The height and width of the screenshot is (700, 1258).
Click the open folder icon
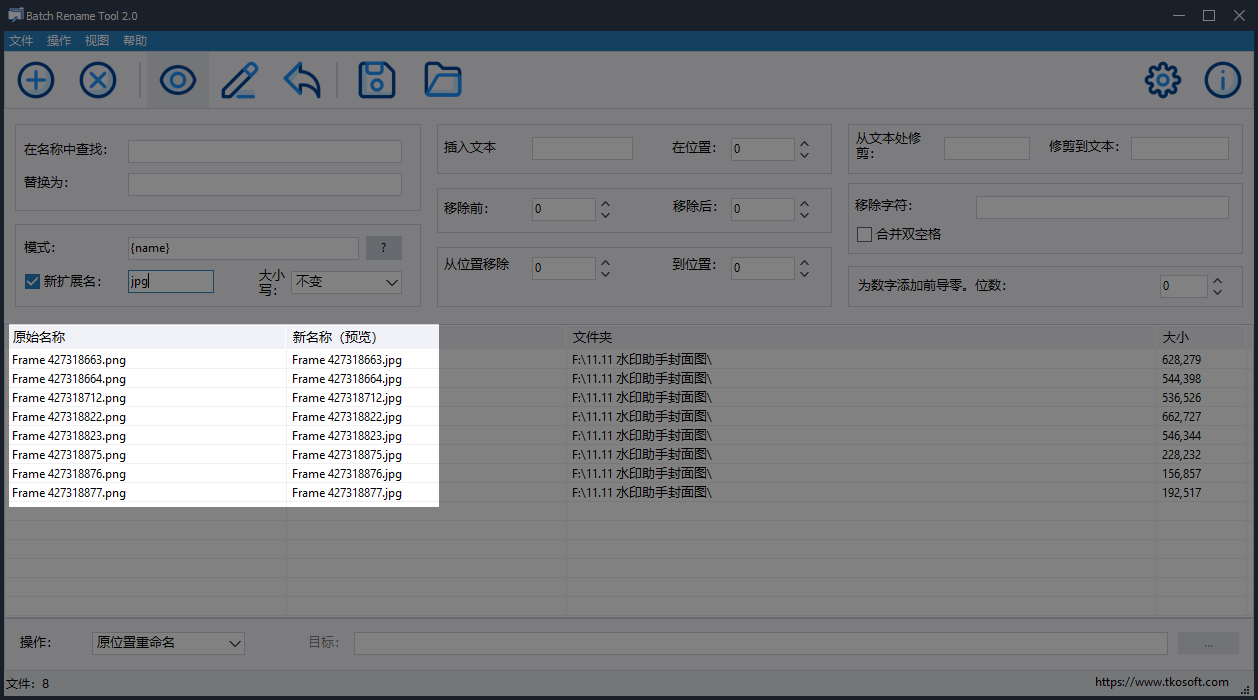[442, 80]
